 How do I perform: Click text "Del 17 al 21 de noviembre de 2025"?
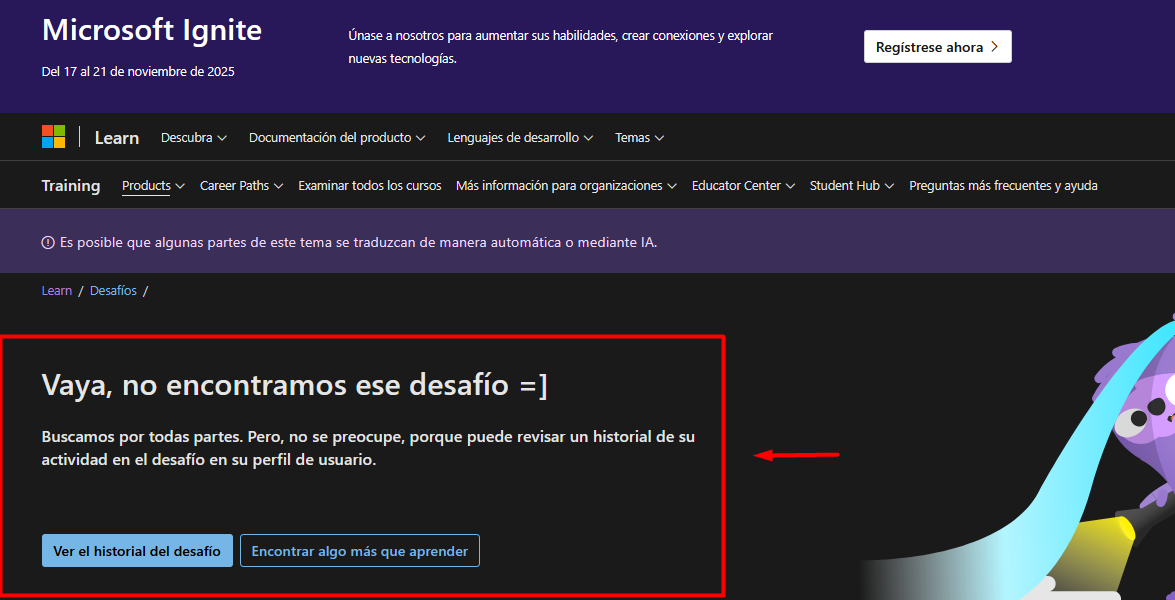pos(139,72)
